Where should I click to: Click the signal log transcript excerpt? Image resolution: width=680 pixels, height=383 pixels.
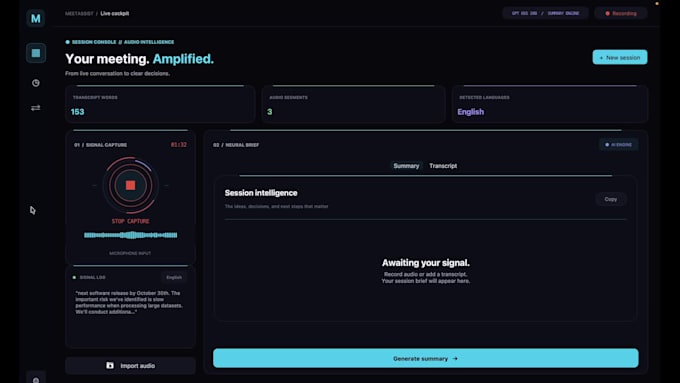pos(129,302)
